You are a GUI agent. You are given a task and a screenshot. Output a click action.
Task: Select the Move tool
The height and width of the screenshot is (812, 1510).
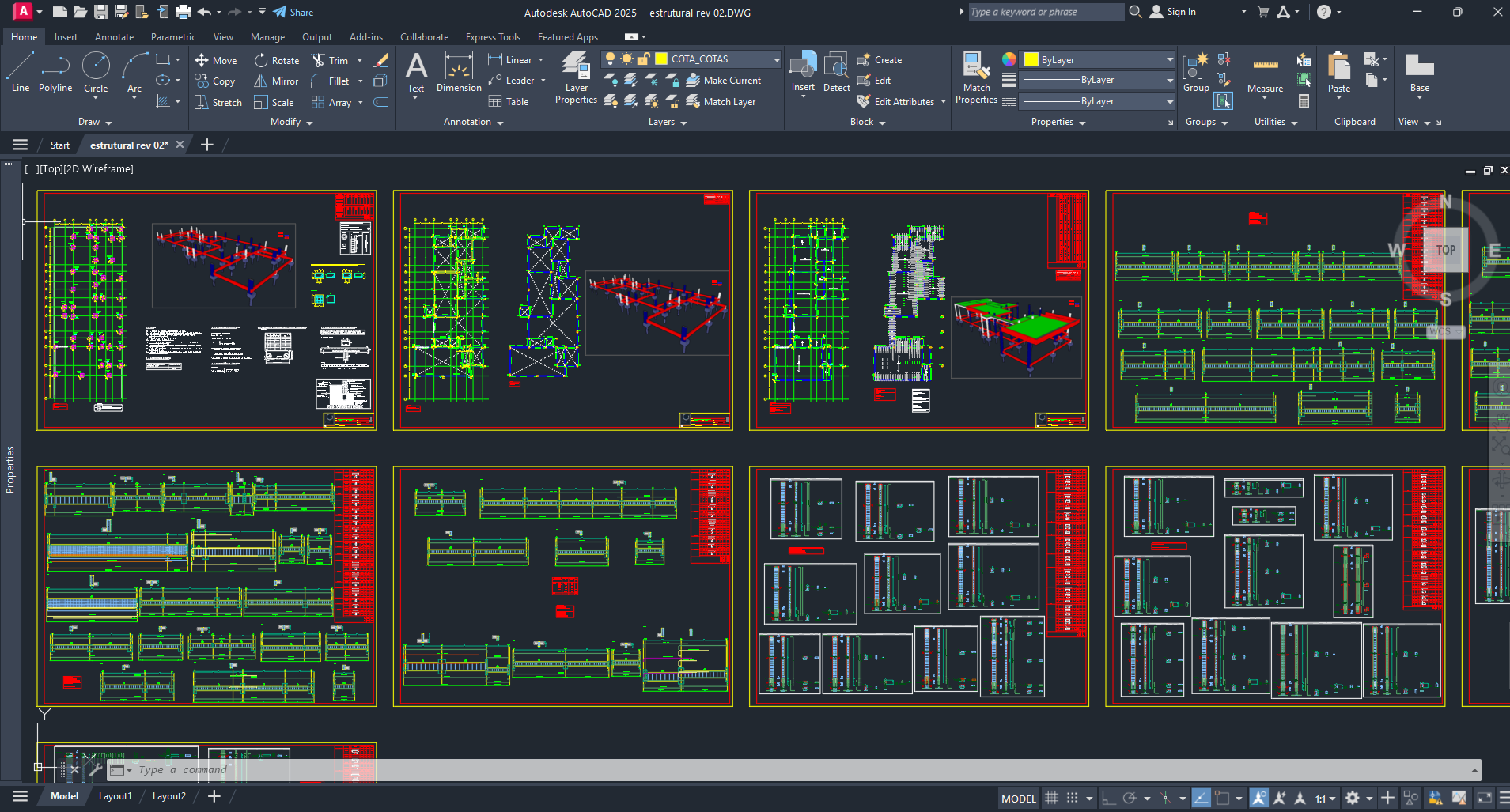click(x=216, y=60)
